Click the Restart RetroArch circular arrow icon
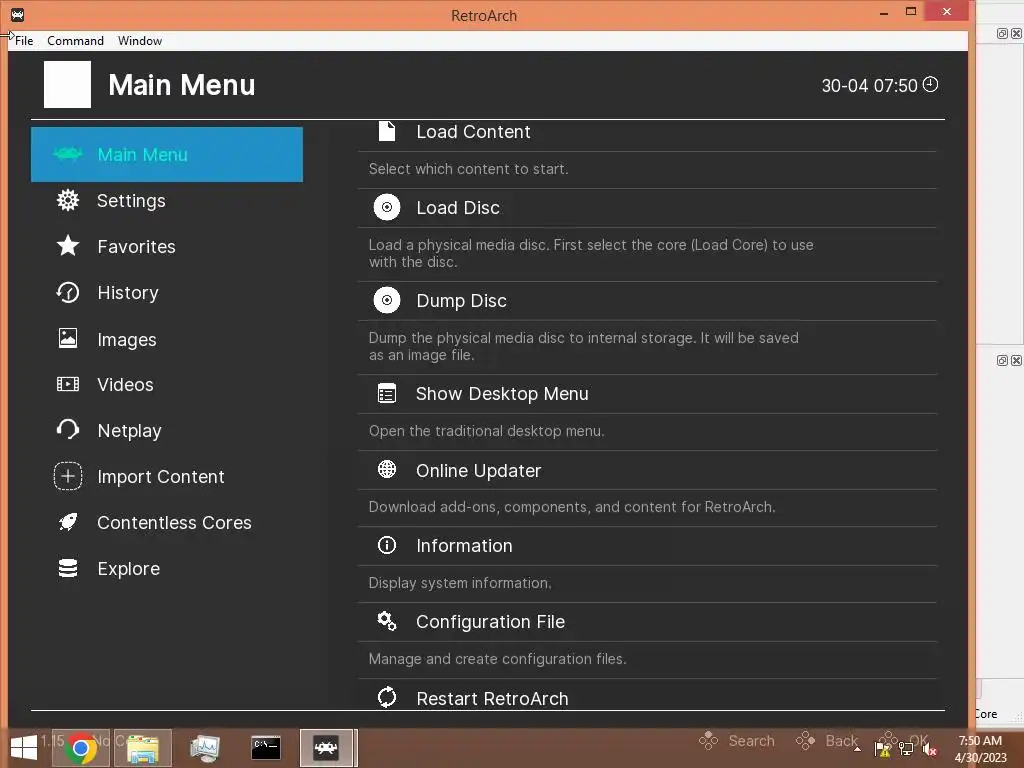 coord(387,697)
